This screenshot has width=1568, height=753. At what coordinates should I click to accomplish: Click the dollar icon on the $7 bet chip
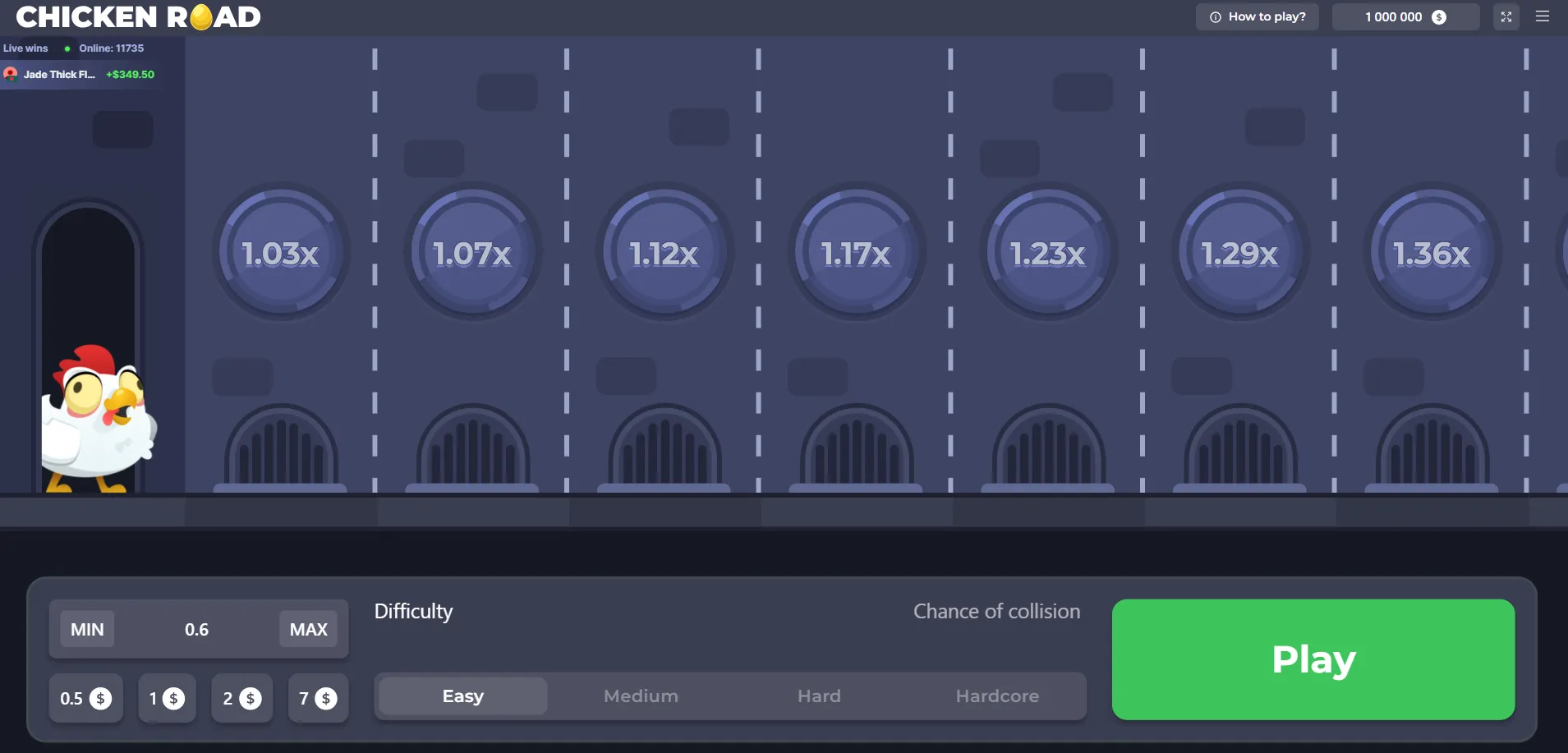328,698
